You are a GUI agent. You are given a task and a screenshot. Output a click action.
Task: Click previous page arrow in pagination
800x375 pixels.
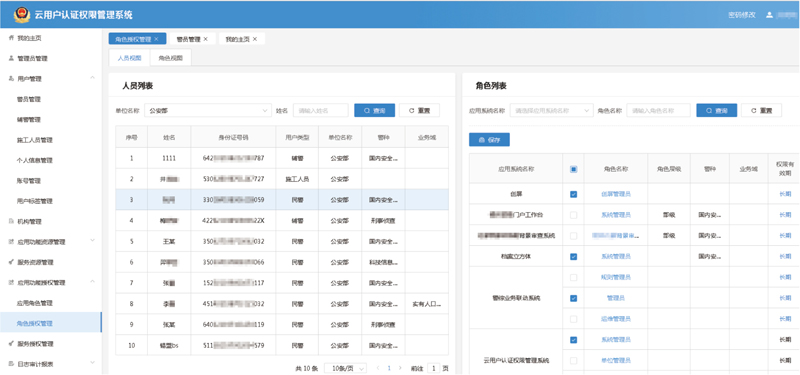pos(378,368)
